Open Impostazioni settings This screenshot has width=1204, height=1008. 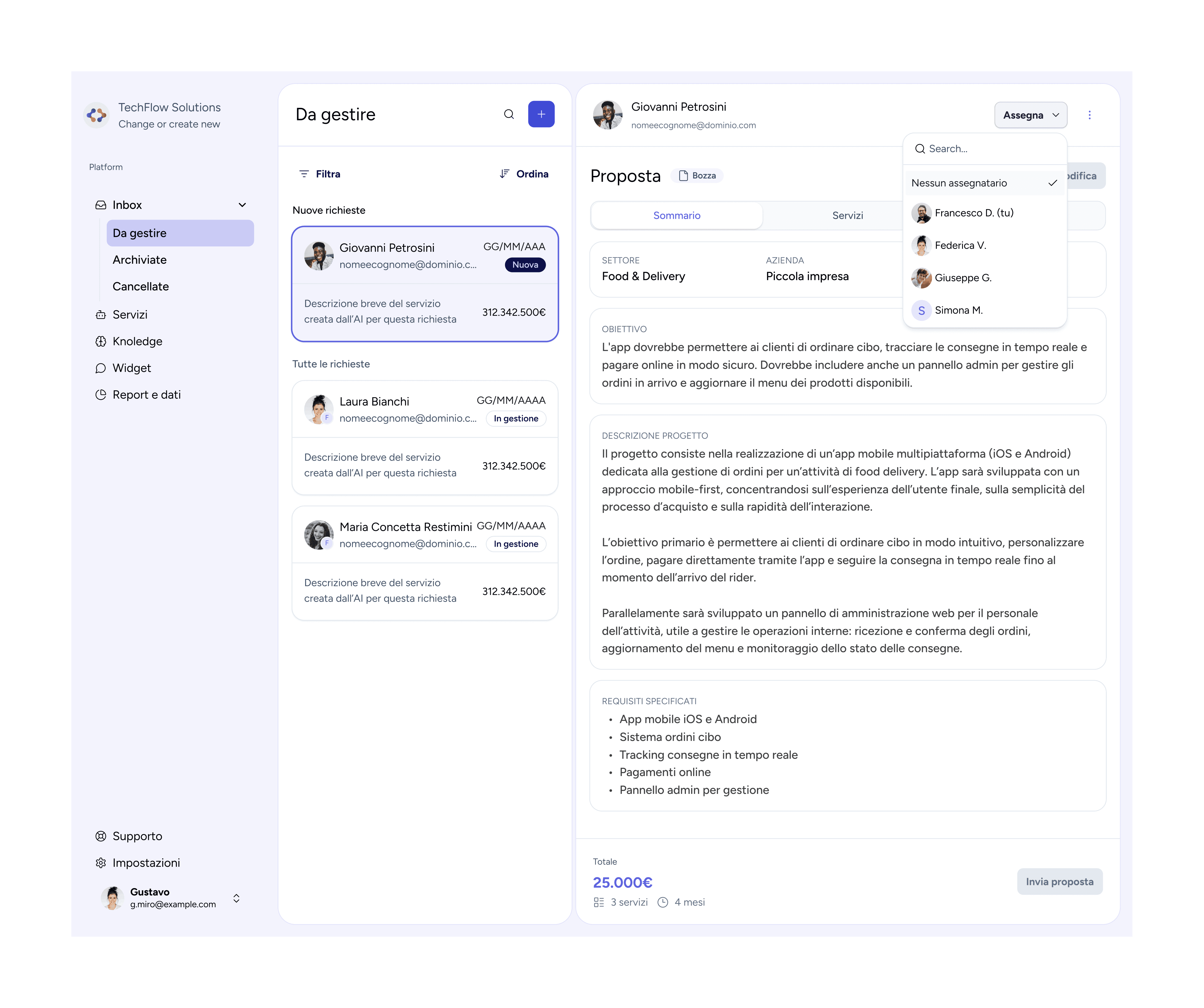tap(146, 863)
